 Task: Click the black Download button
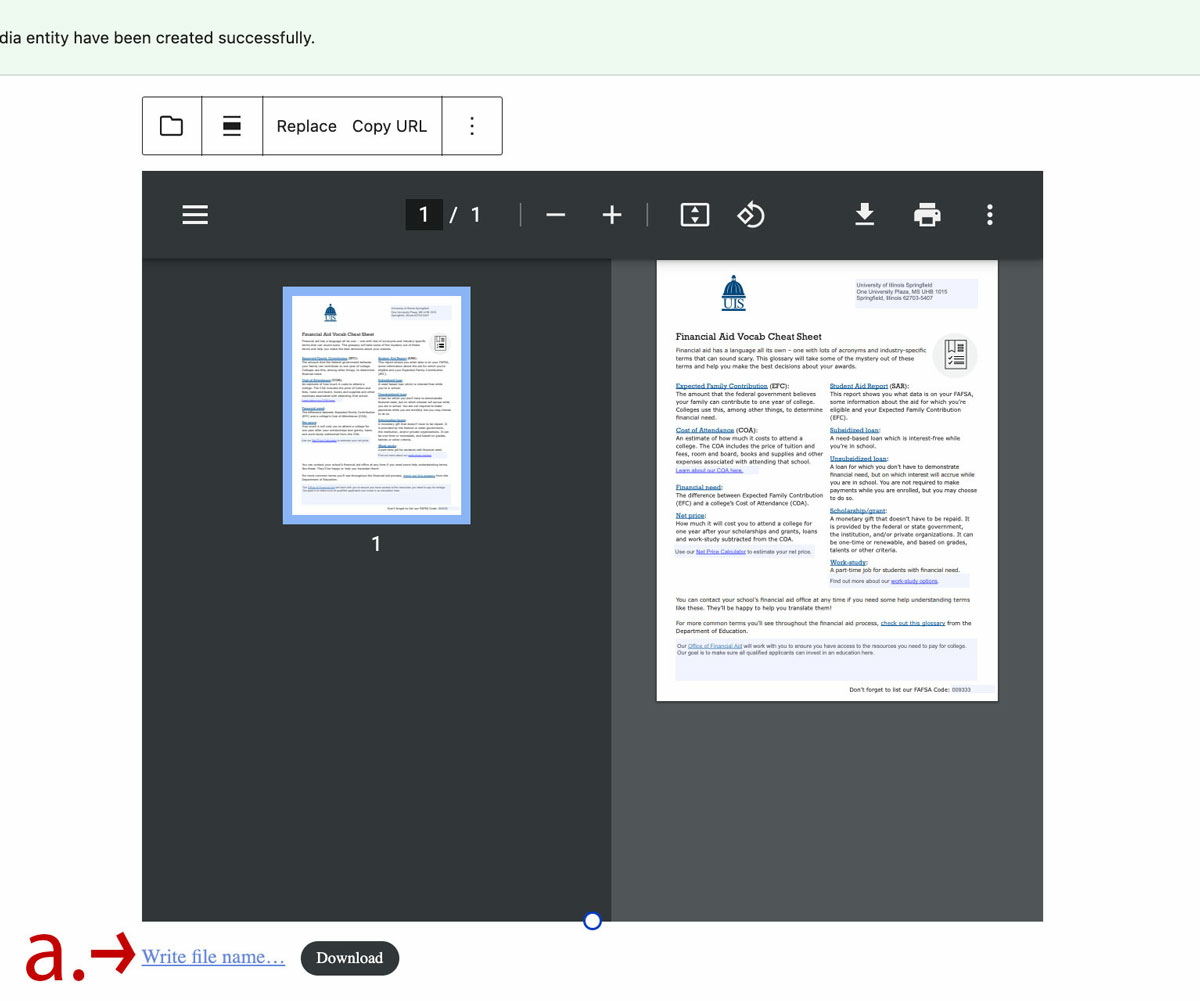pyautogui.click(x=349, y=958)
